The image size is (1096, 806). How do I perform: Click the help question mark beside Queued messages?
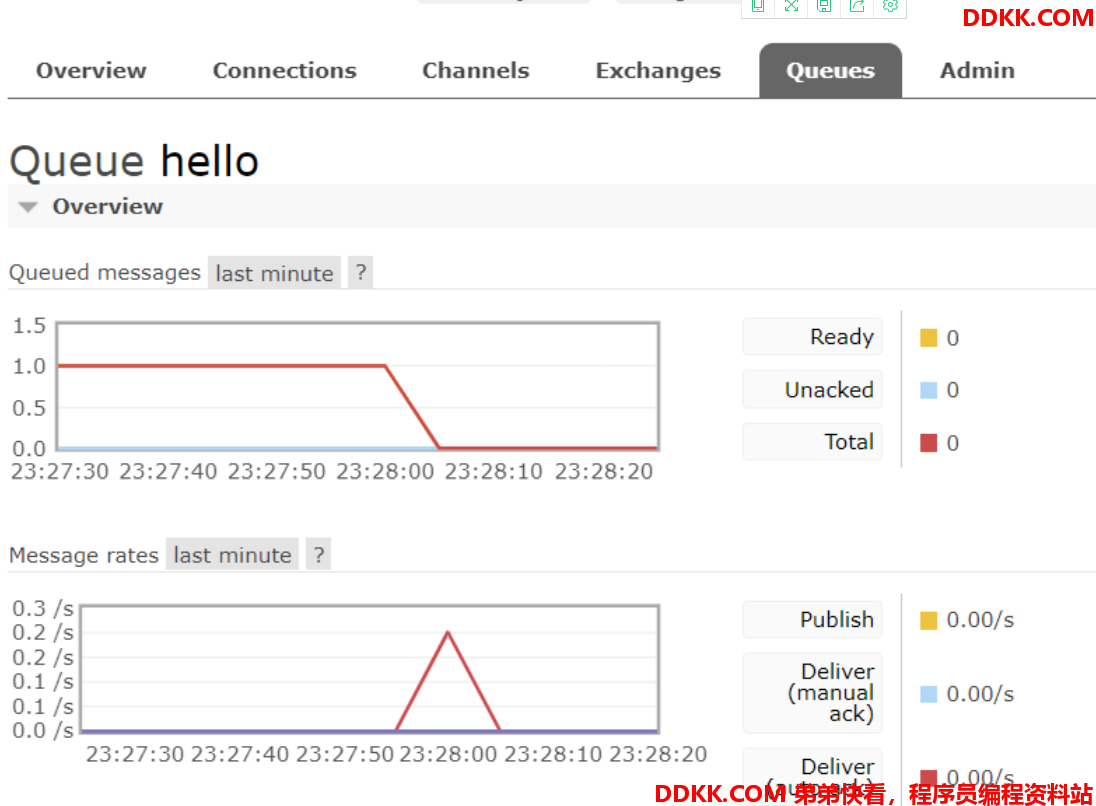tap(360, 273)
